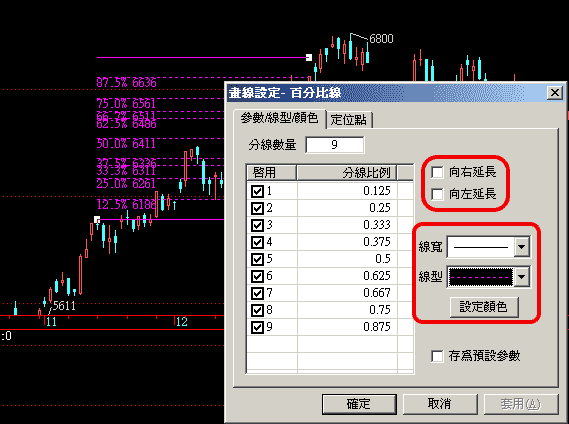Open color picker via 設定顏色
The width and height of the screenshot is (569, 424).
pos(484,307)
